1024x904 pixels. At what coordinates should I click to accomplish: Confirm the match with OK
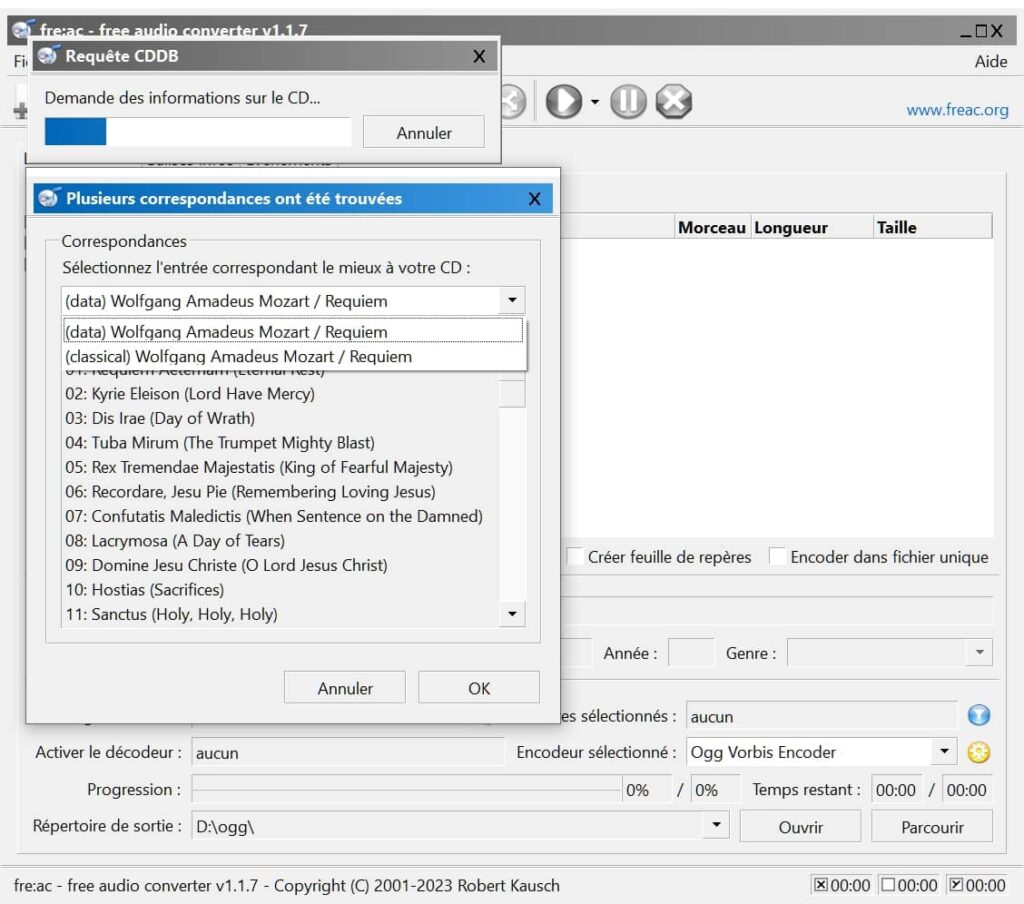(x=479, y=688)
